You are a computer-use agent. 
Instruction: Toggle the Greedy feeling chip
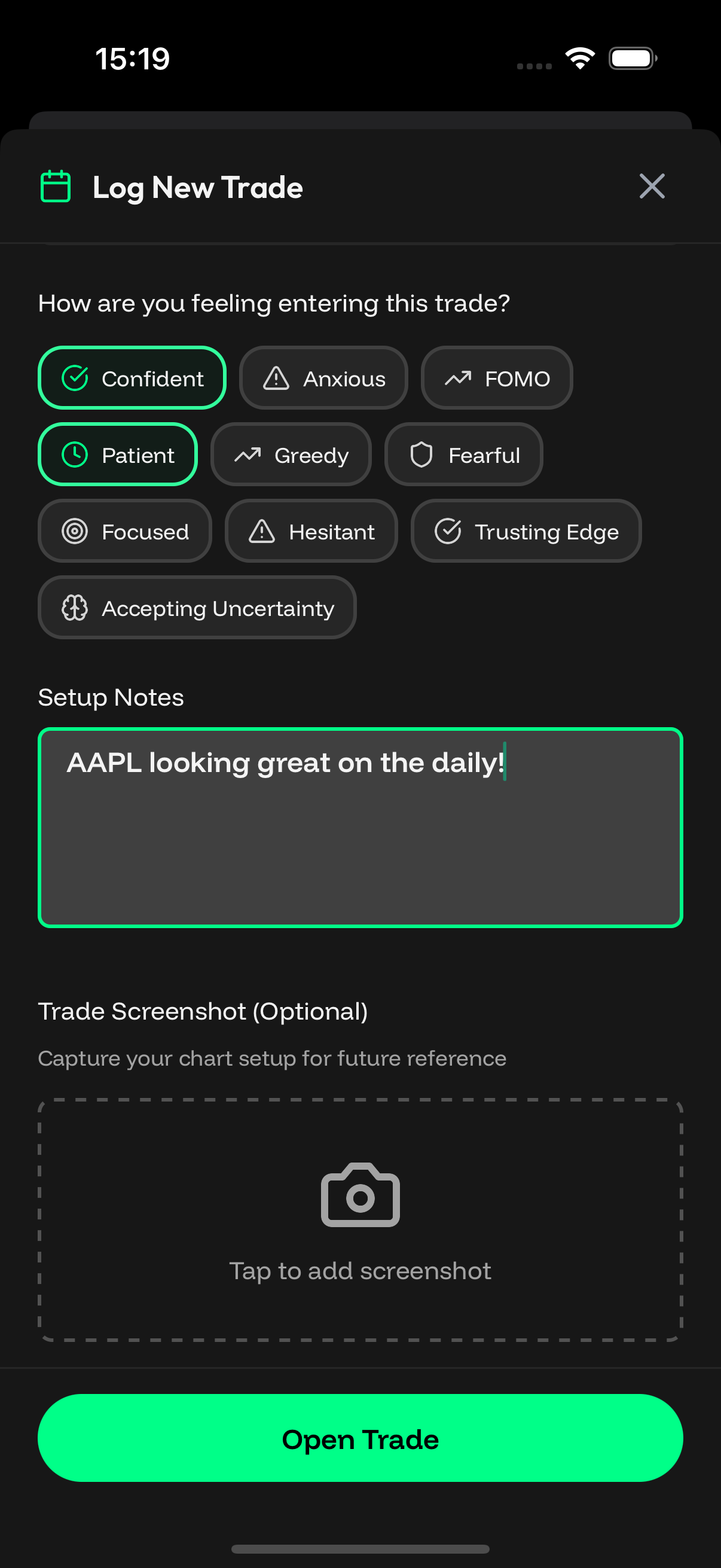(291, 454)
